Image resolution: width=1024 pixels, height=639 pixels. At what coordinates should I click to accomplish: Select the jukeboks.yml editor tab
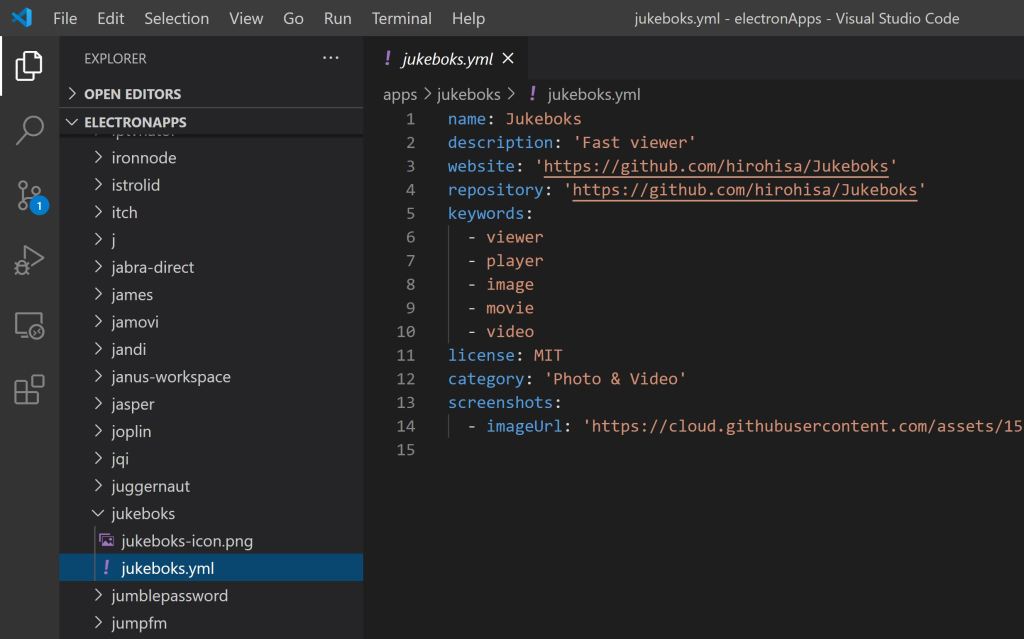pyautogui.click(x=446, y=59)
